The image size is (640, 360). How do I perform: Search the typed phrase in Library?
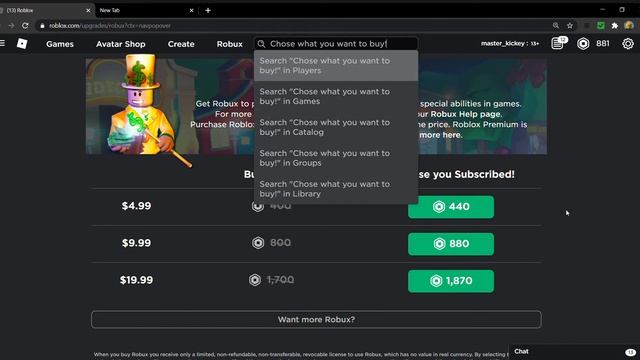[336, 189]
